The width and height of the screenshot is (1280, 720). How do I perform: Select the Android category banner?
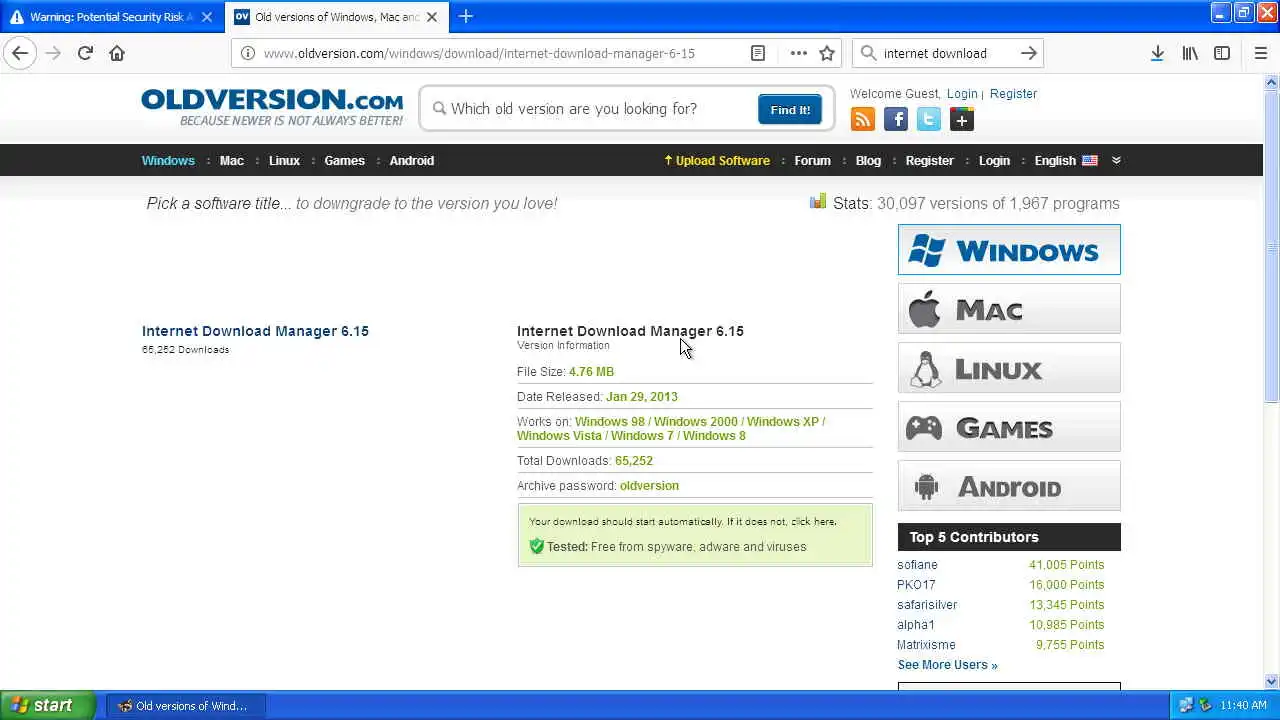[x=1009, y=486]
